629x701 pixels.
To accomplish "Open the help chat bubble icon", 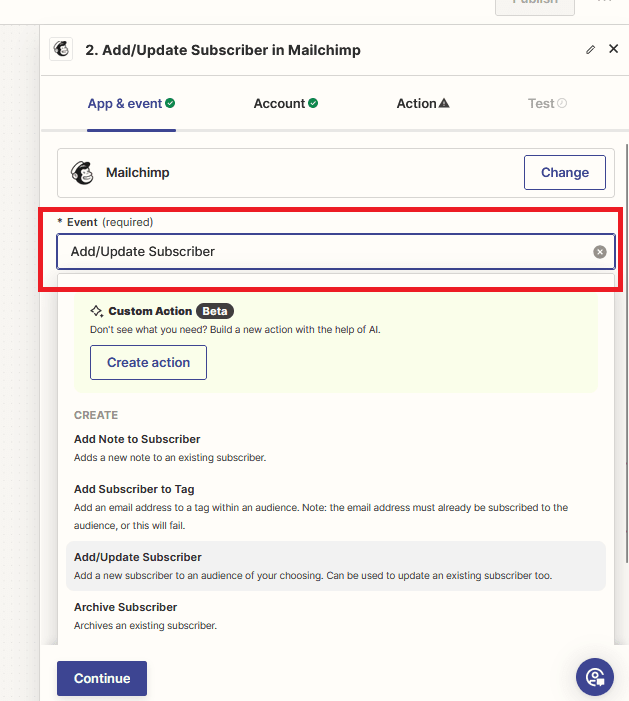I will [595, 677].
